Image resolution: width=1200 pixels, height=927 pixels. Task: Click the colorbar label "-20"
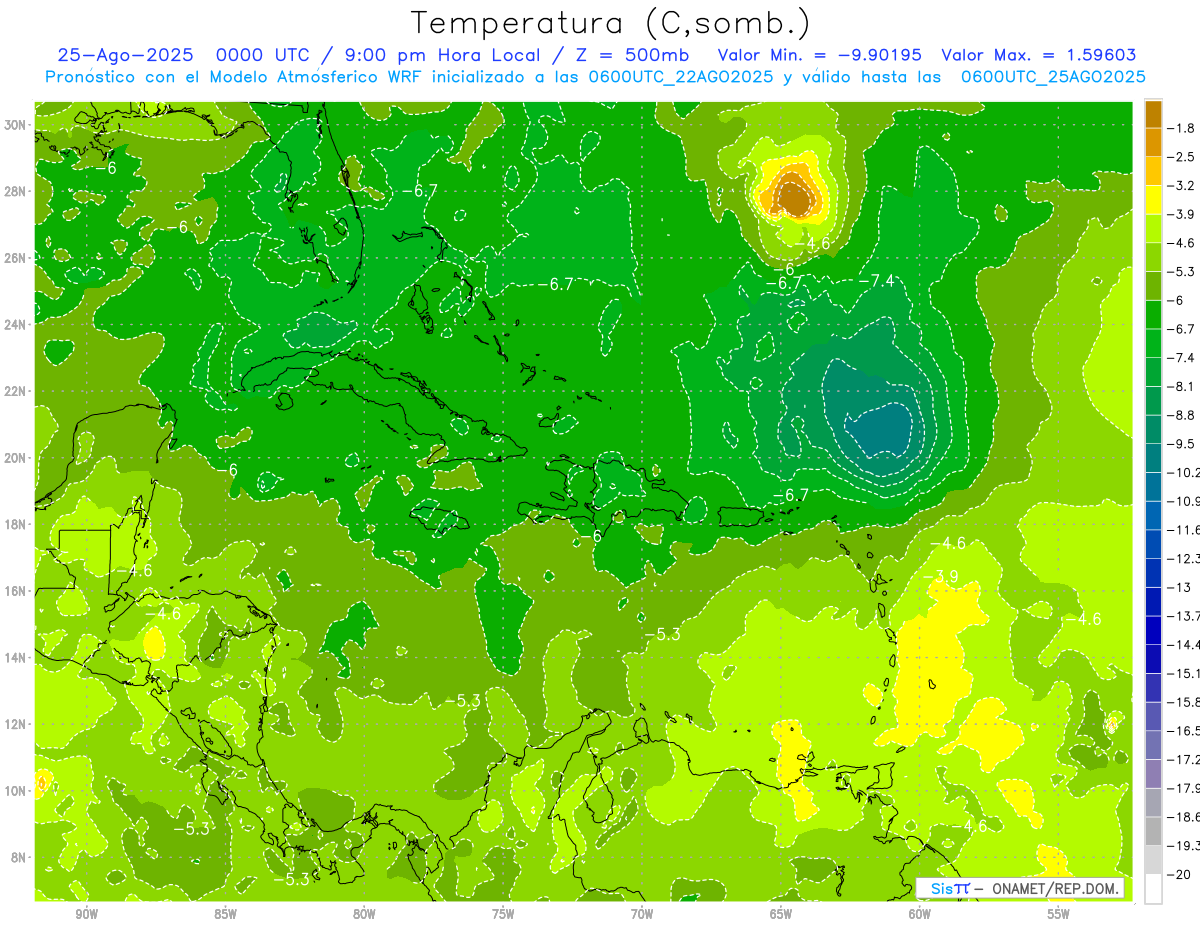pos(1181,874)
